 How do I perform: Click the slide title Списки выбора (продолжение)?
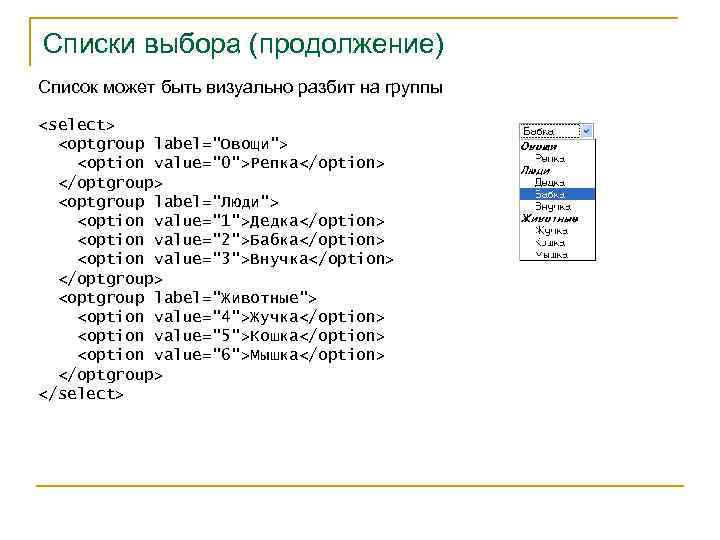click(243, 45)
